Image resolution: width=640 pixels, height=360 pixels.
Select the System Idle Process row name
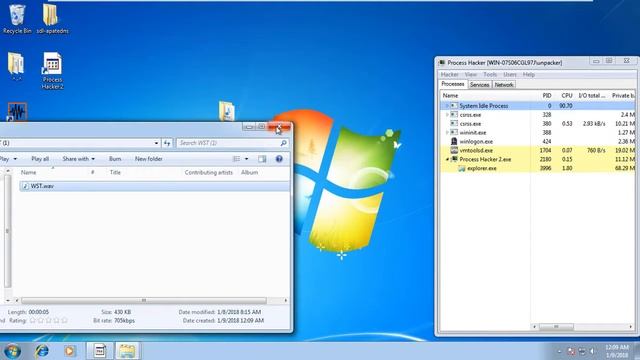(484, 106)
